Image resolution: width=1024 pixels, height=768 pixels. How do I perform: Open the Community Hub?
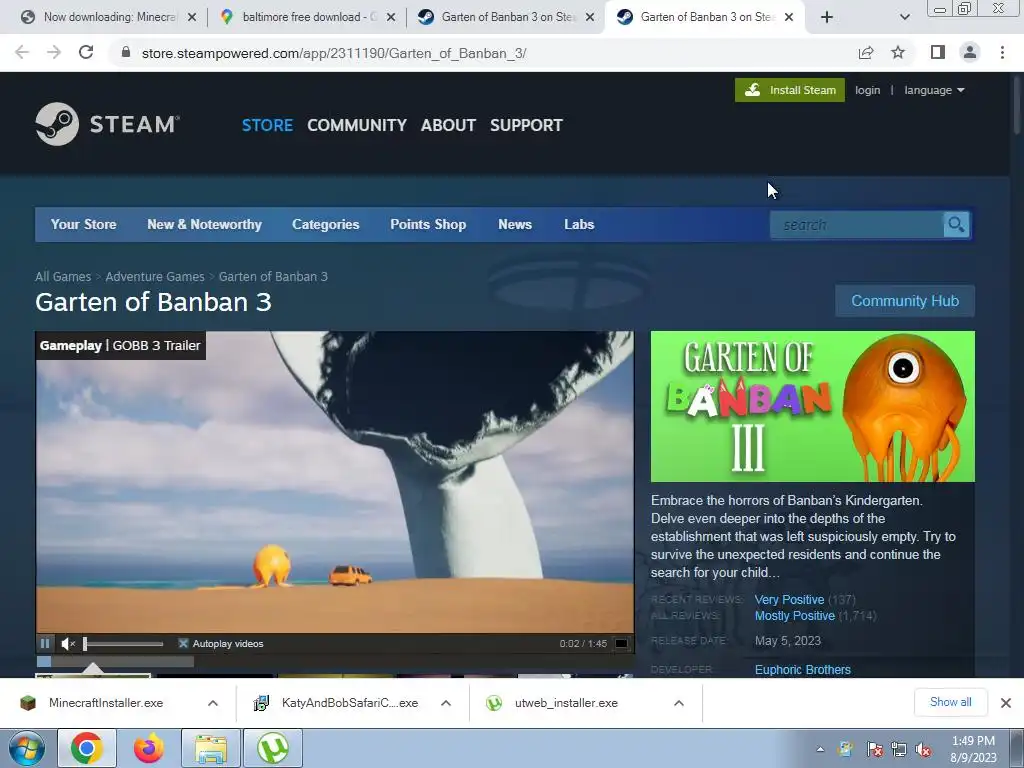(904, 301)
